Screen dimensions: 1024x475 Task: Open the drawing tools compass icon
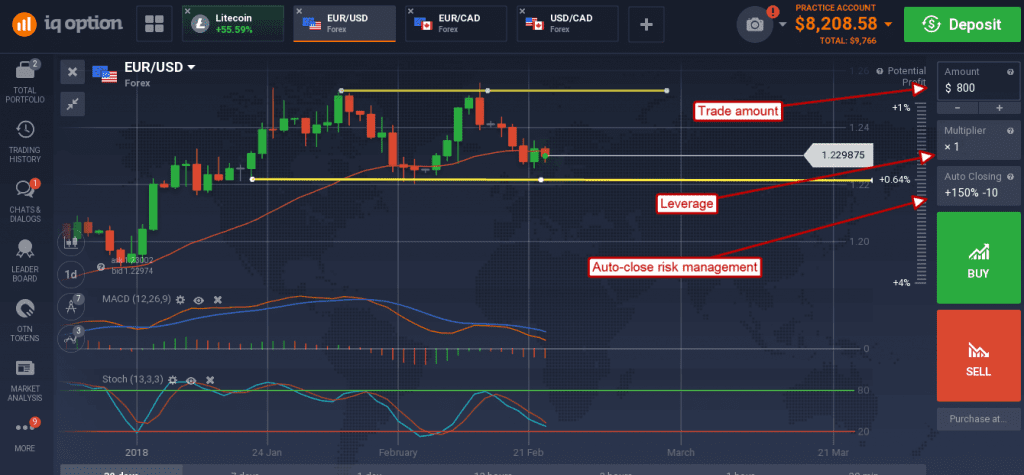70,305
